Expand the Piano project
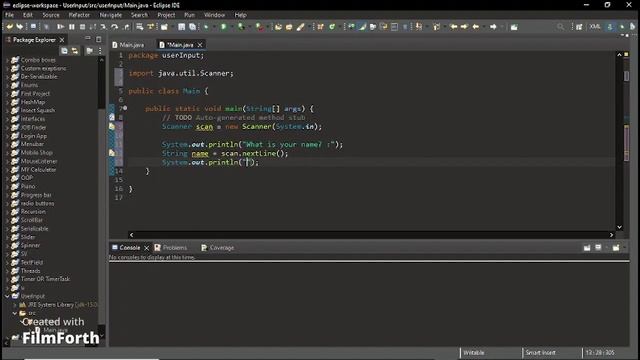Screen dimensions: 640x360 click(x=7, y=187)
